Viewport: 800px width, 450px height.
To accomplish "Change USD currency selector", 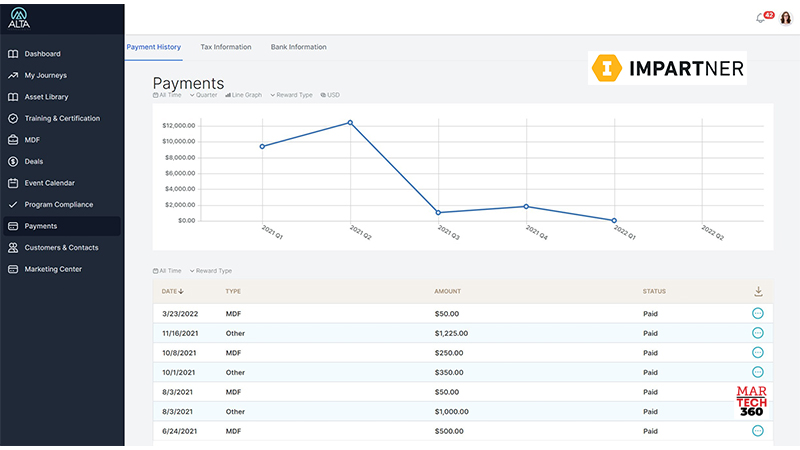I will 330,95.
